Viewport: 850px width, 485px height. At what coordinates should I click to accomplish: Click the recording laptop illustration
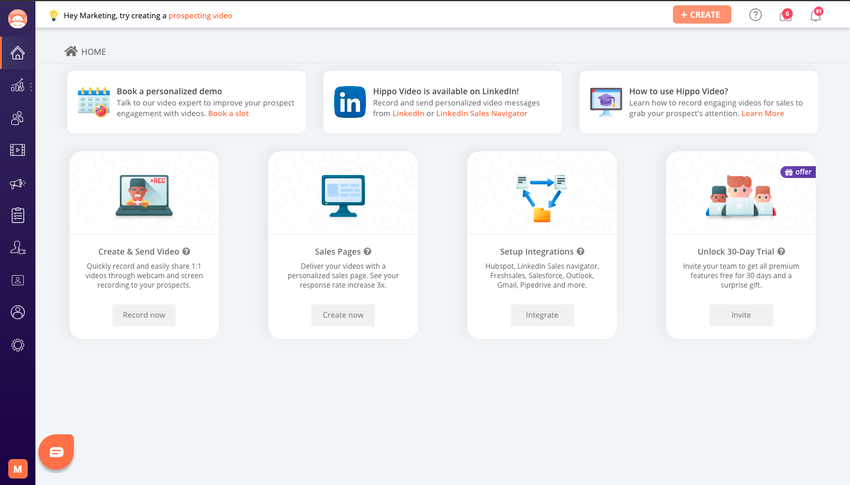(144, 195)
